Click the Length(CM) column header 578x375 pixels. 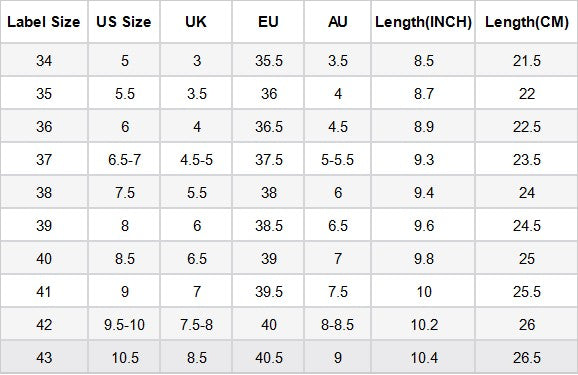point(526,22)
